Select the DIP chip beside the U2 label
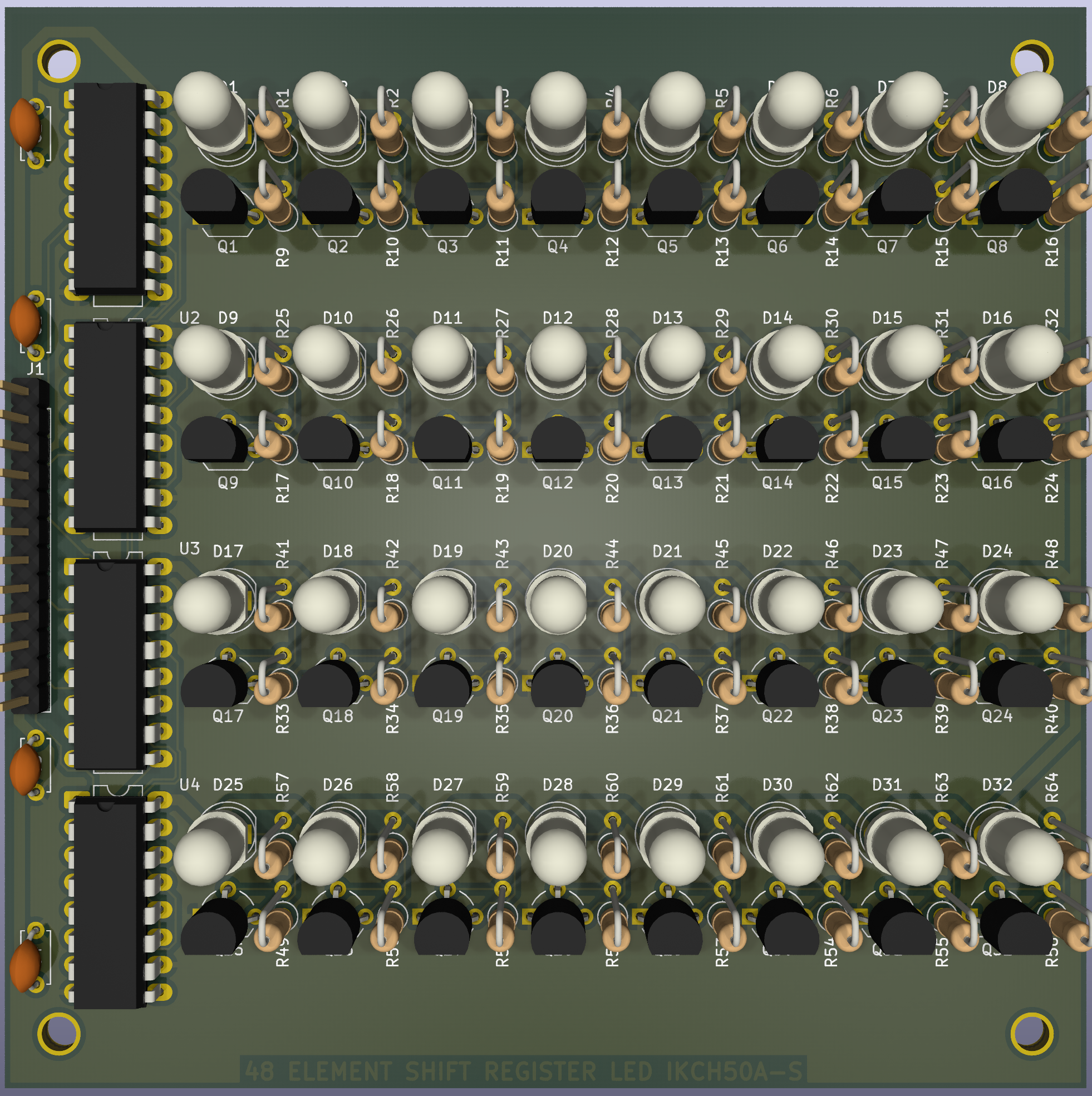1092x1096 pixels. point(111,427)
